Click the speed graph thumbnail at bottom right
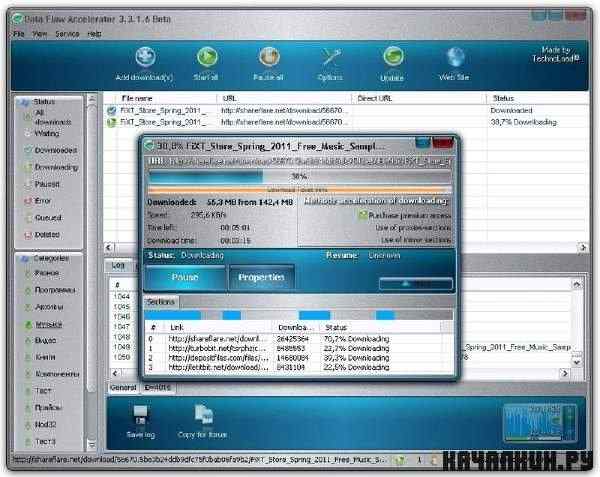This screenshot has height=477, width=600. [540, 423]
